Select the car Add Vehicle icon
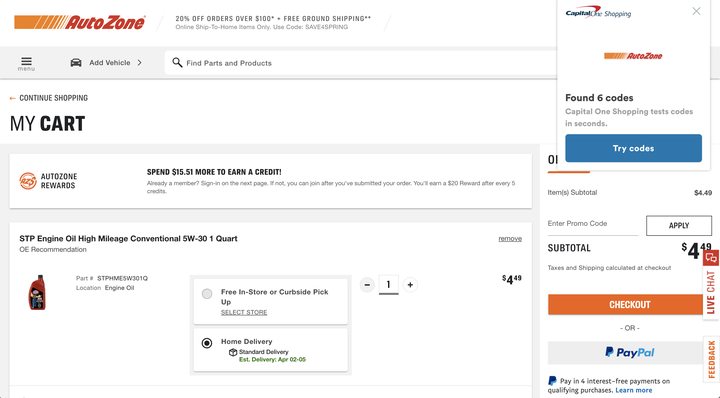This screenshot has width=720, height=398. pos(76,62)
